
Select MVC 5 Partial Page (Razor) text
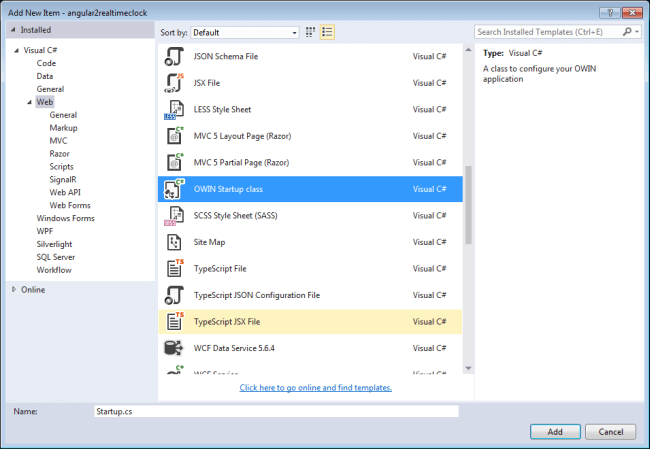[x=241, y=163]
